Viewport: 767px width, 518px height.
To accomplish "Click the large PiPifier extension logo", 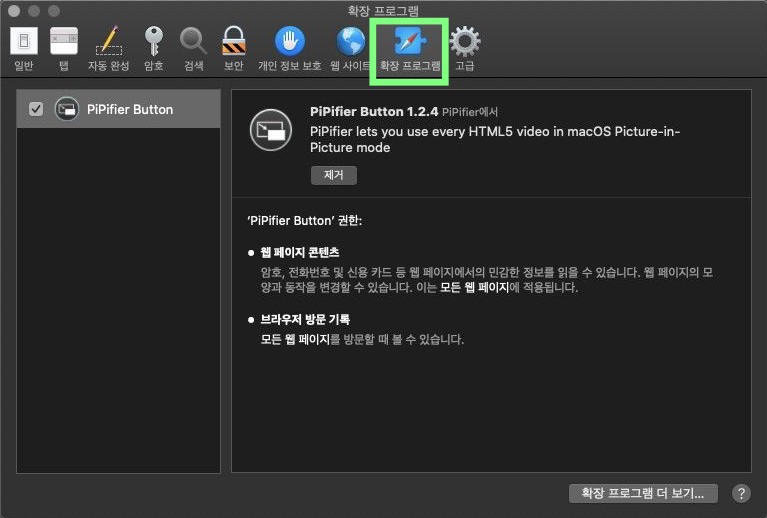I will (x=270, y=130).
